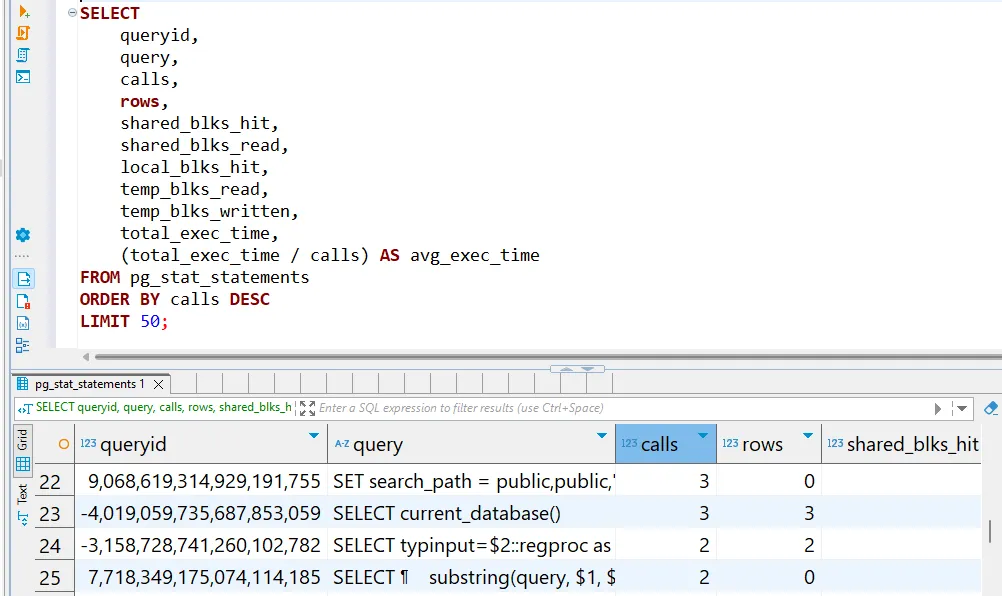Run the SQL statement in a new tab
This screenshot has width=1002, height=596.
coord(24,12)
